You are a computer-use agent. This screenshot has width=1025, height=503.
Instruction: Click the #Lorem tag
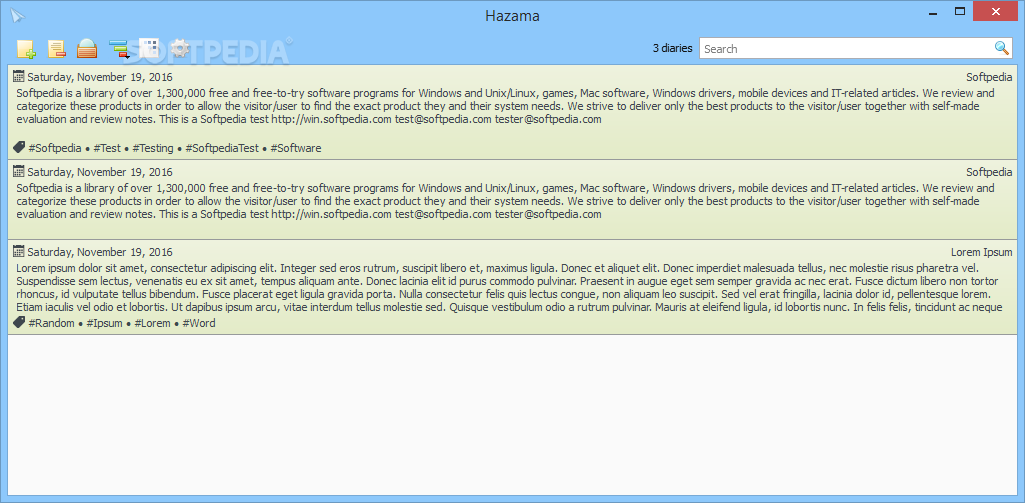pyautogui.click(x=152, y=323)
